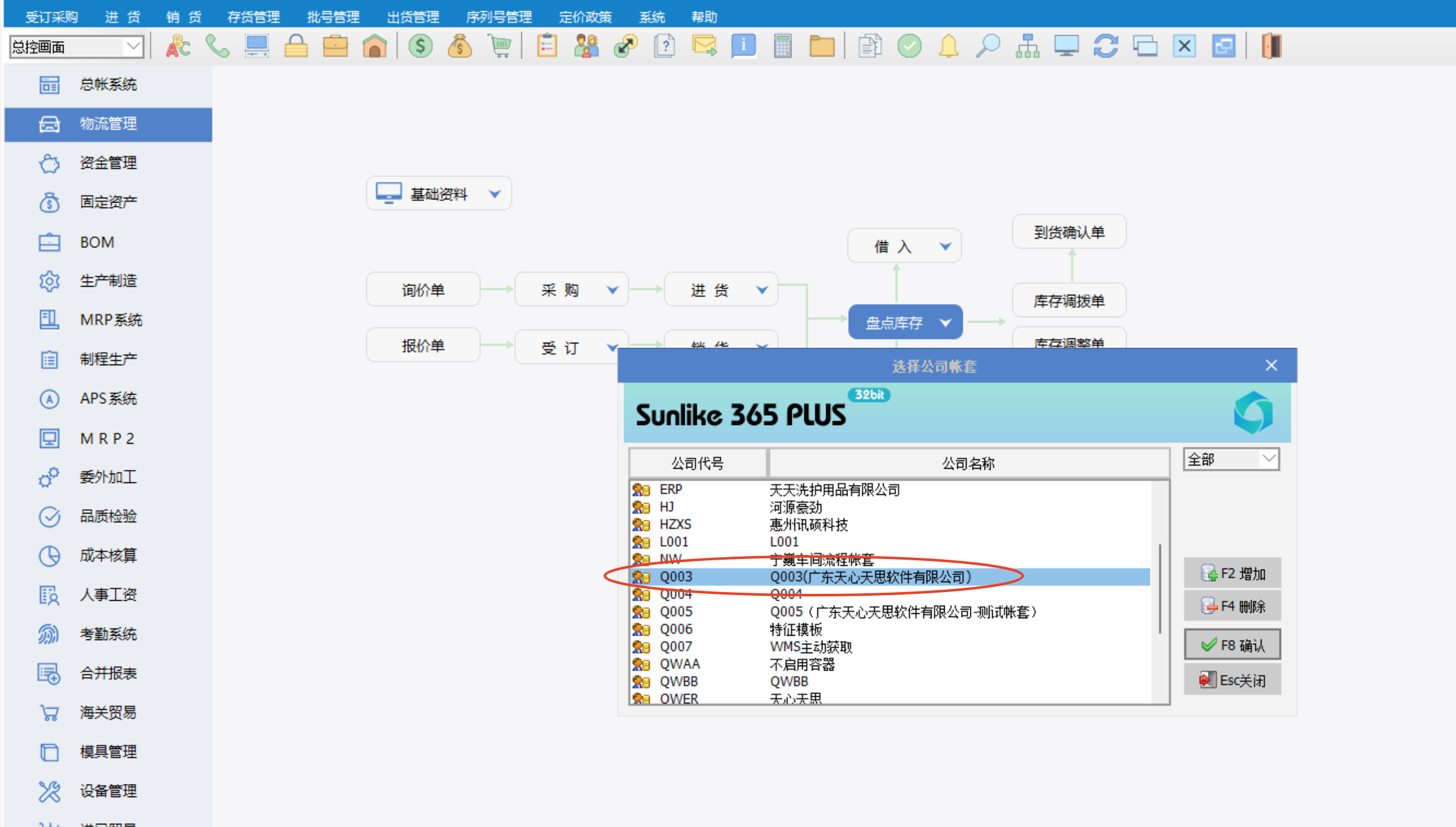Click the organization chart icon

click(1027, 46)
